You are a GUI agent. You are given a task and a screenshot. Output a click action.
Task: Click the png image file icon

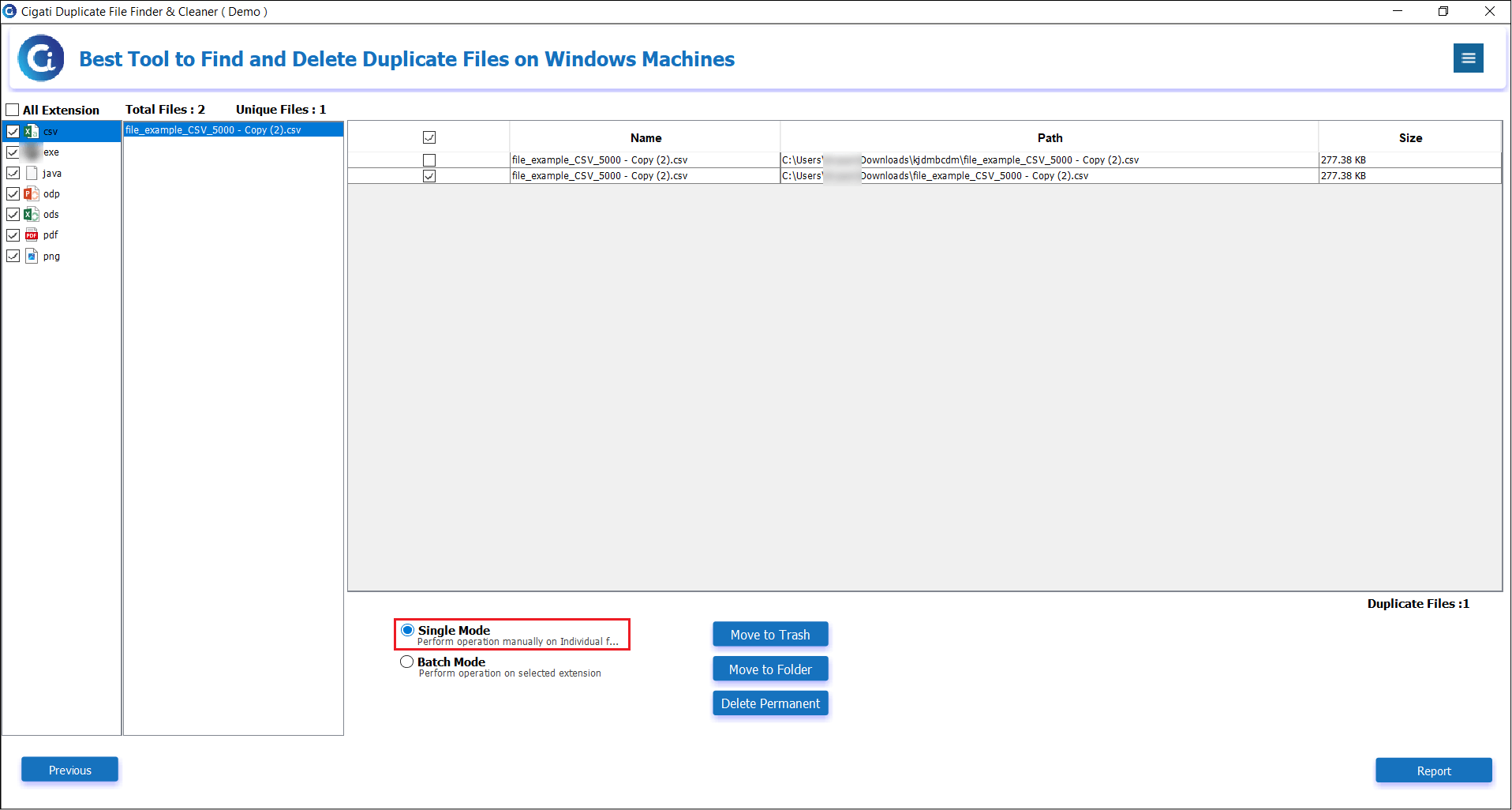tap(32, 256)
